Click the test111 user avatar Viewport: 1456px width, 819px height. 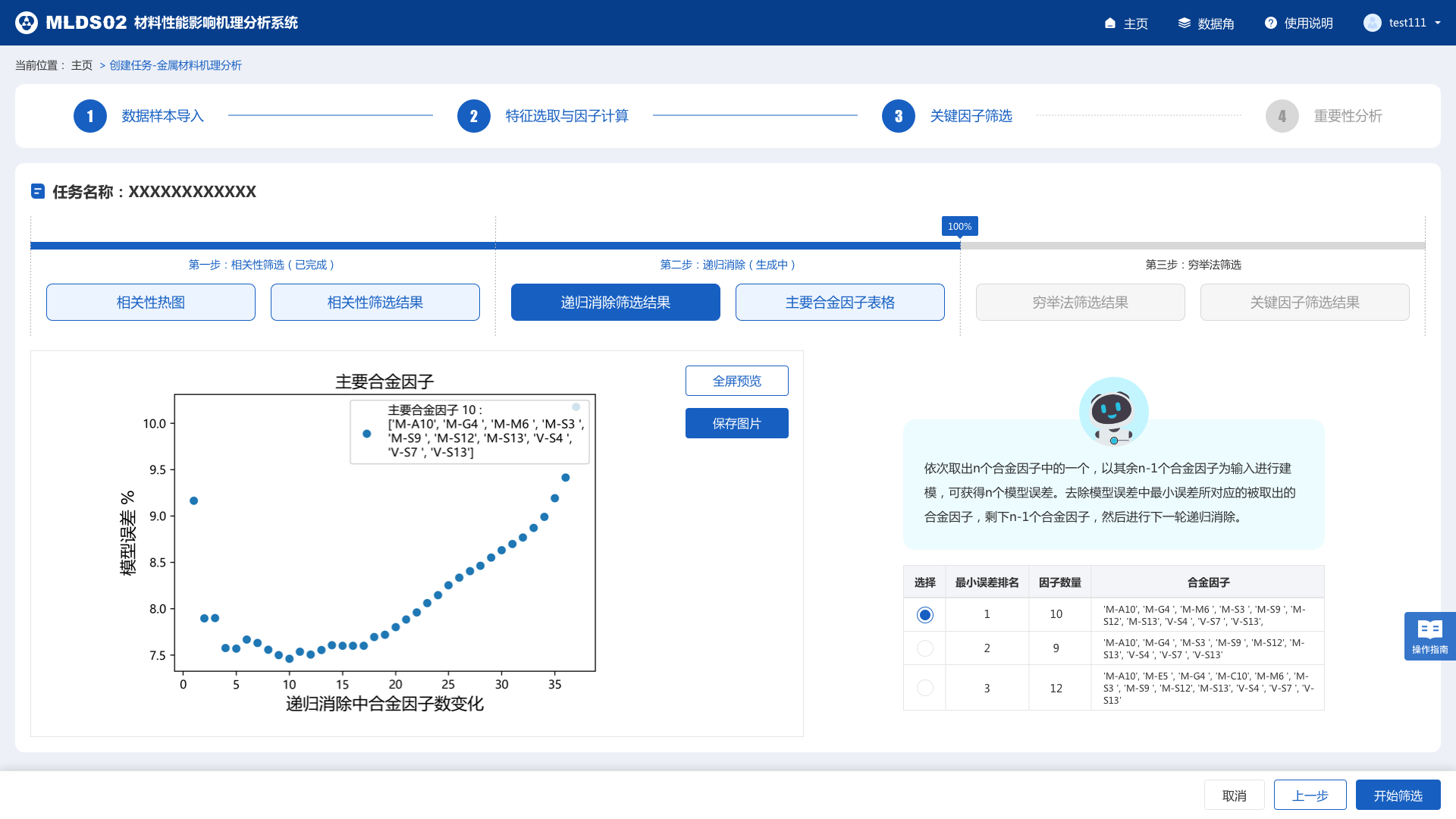(x=1372, y=23)
